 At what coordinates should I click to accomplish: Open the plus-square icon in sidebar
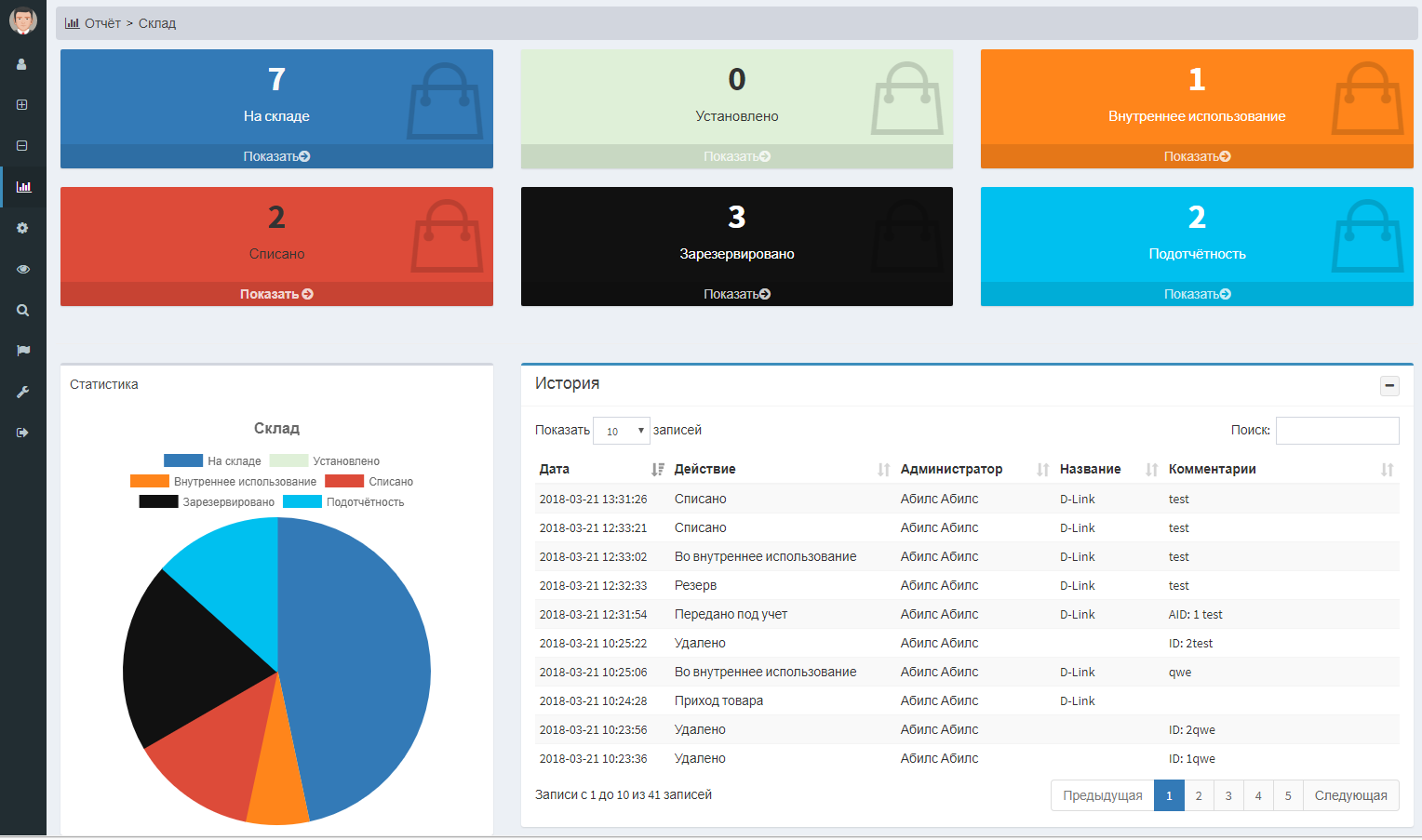point(22,105)
